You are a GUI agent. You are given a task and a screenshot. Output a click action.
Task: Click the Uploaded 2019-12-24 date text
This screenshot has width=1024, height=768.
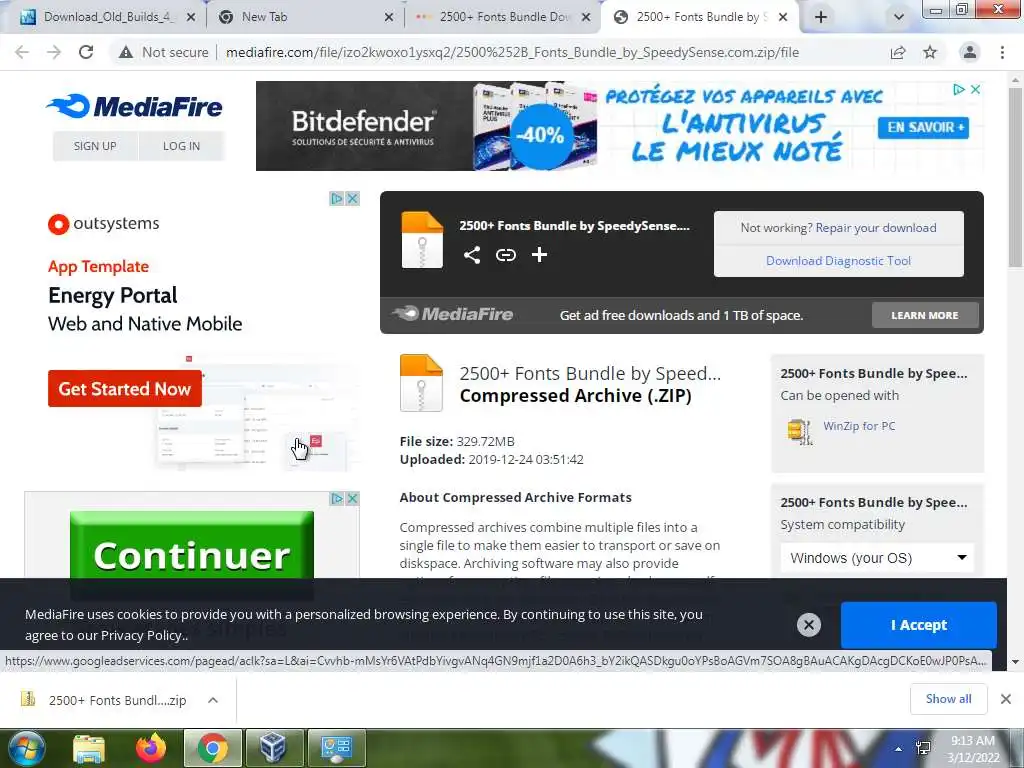(492, 460)
